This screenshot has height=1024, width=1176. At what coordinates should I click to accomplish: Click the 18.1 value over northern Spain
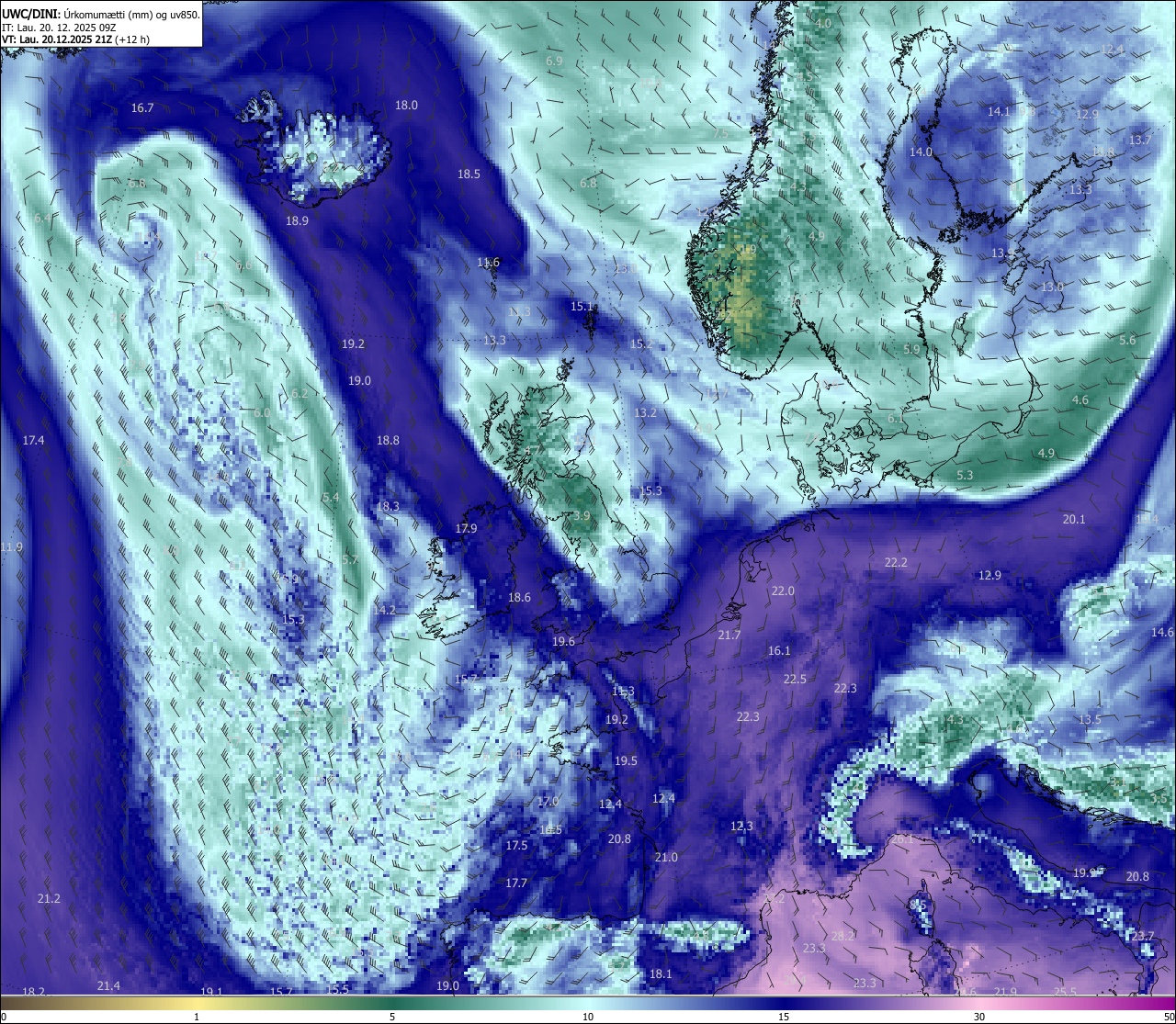660,974
